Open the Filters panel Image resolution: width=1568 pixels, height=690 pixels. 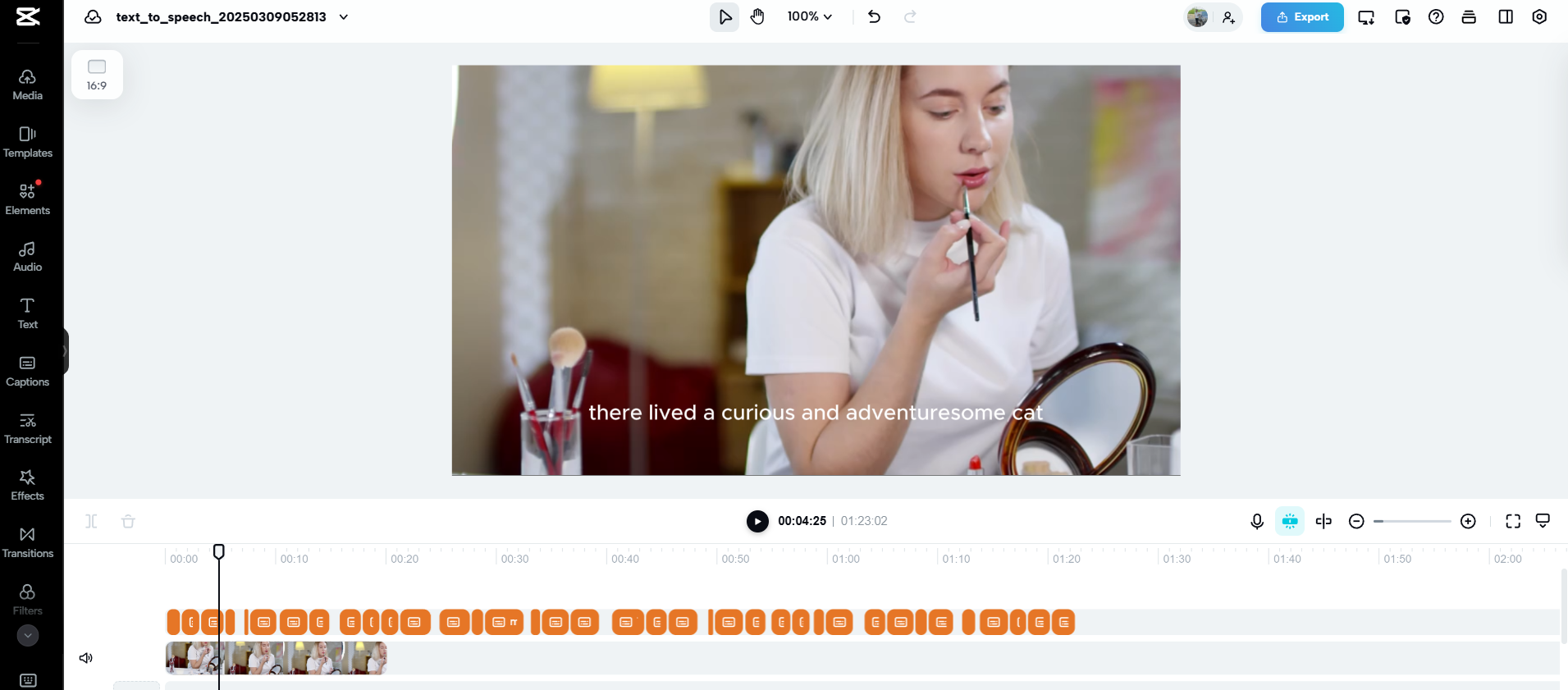coord(28,600)
